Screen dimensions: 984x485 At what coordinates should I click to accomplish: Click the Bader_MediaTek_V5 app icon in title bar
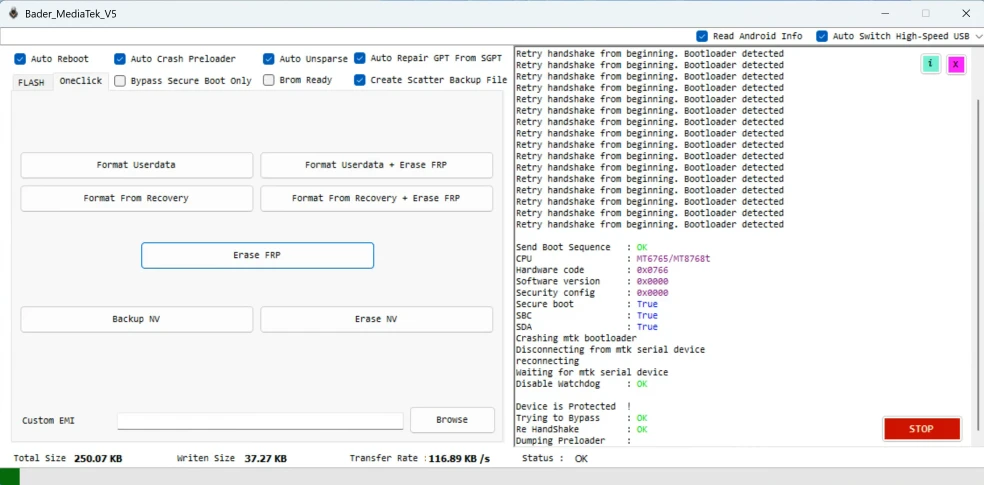[x=13, y=13]
